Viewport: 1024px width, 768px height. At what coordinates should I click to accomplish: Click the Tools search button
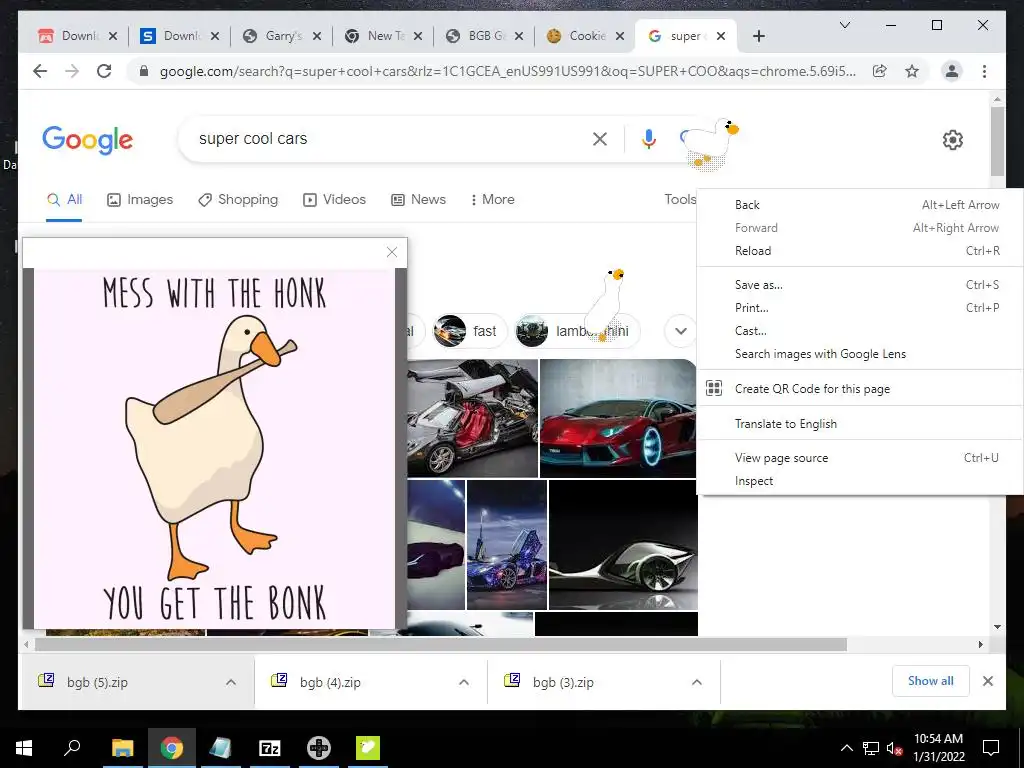pos(680,199)
